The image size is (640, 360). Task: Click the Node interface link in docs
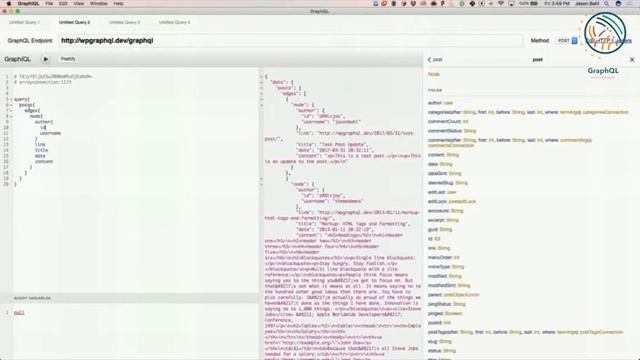tap(433, 74)
